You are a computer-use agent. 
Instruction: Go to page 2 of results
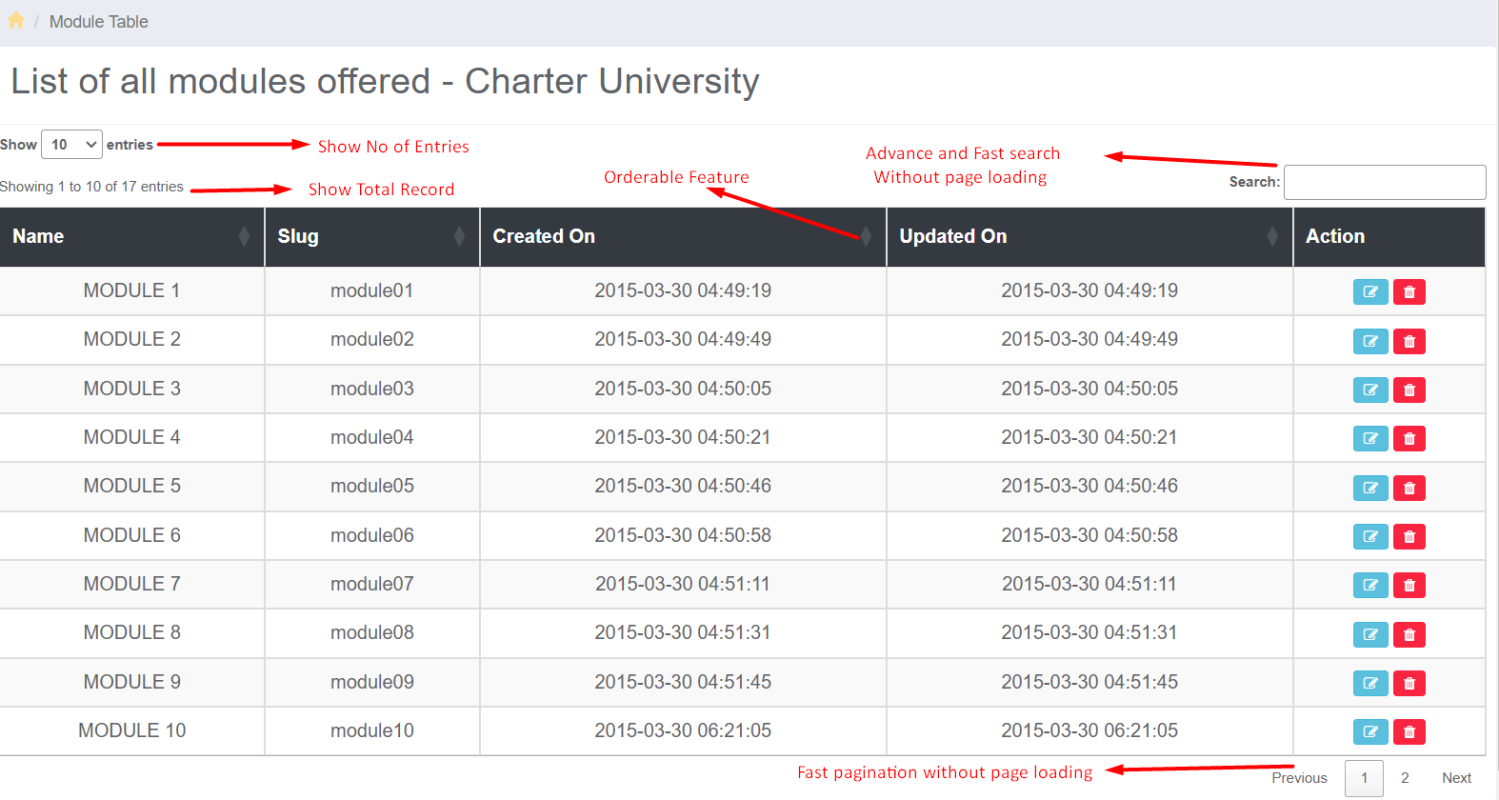click(1404, 778)
